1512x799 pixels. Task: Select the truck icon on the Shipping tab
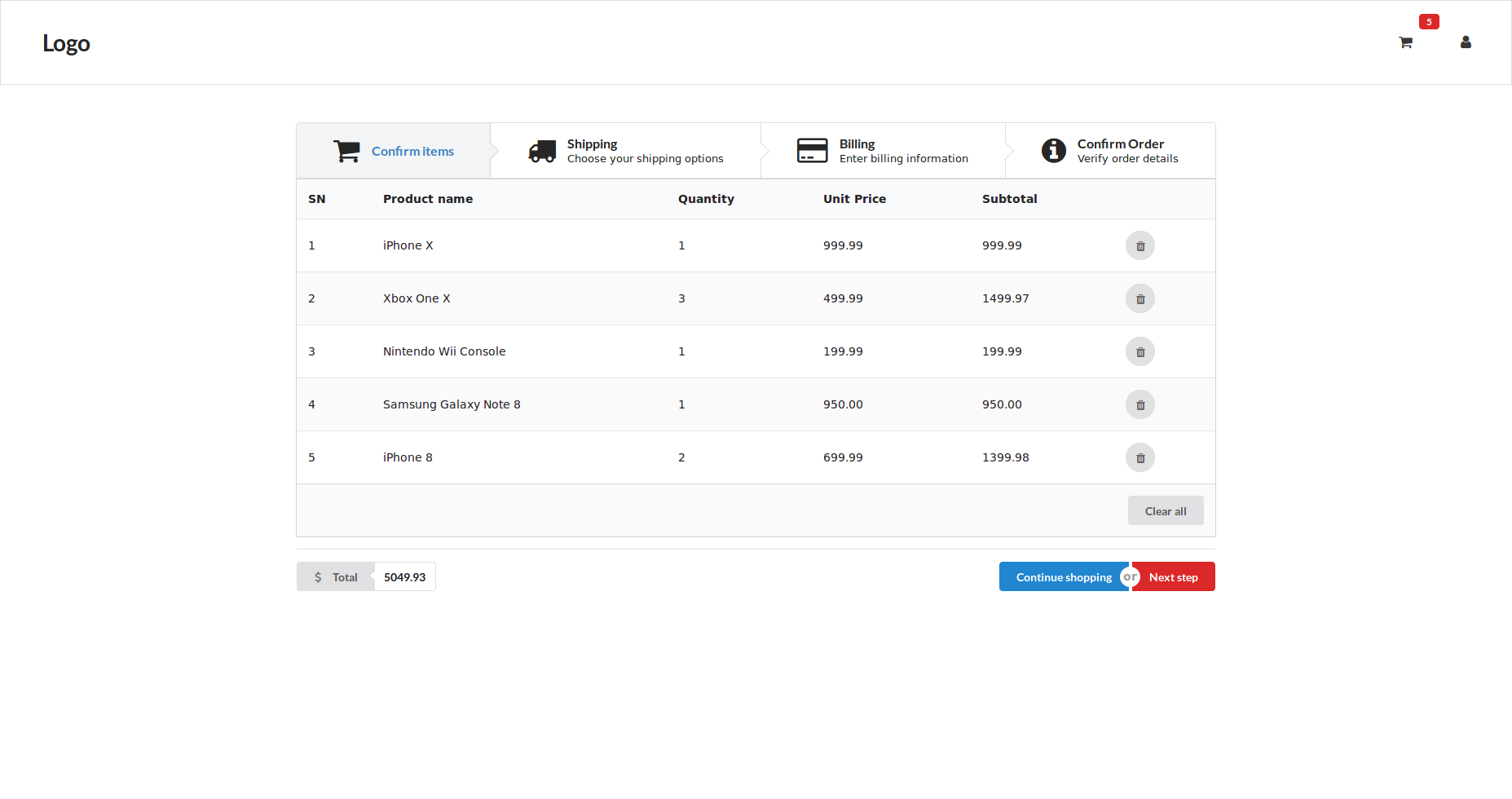(542, 150)
